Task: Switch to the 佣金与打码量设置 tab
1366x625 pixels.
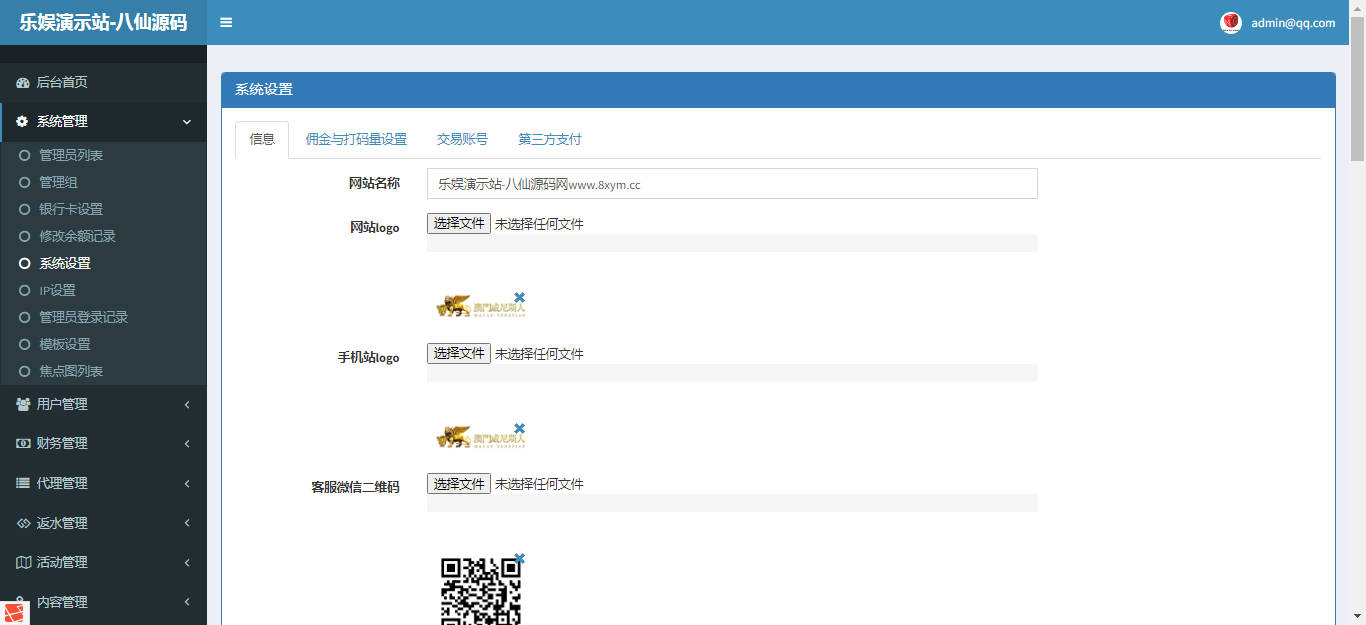Action: pos(356,140)
